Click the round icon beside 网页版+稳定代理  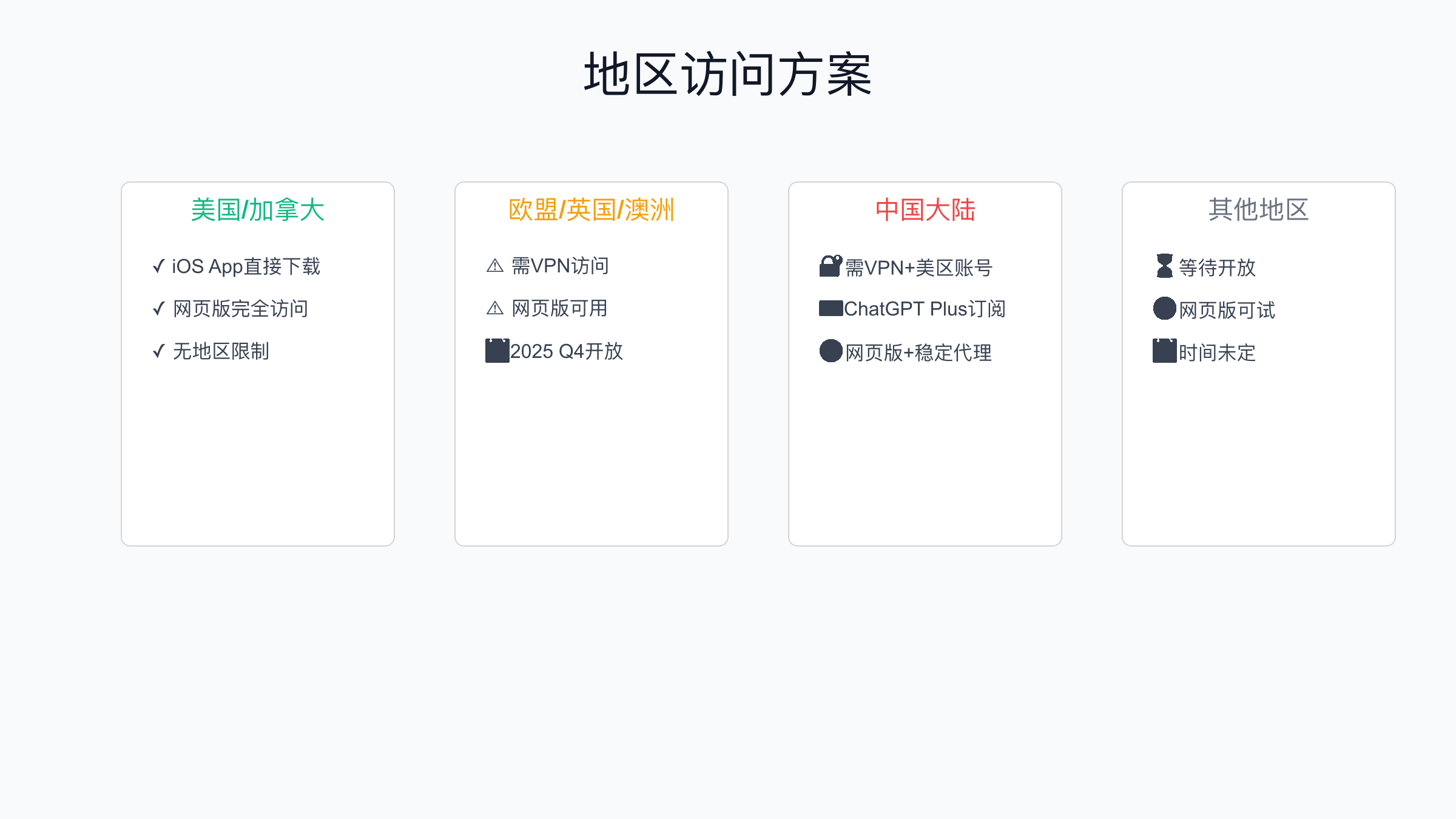[831, 351]
